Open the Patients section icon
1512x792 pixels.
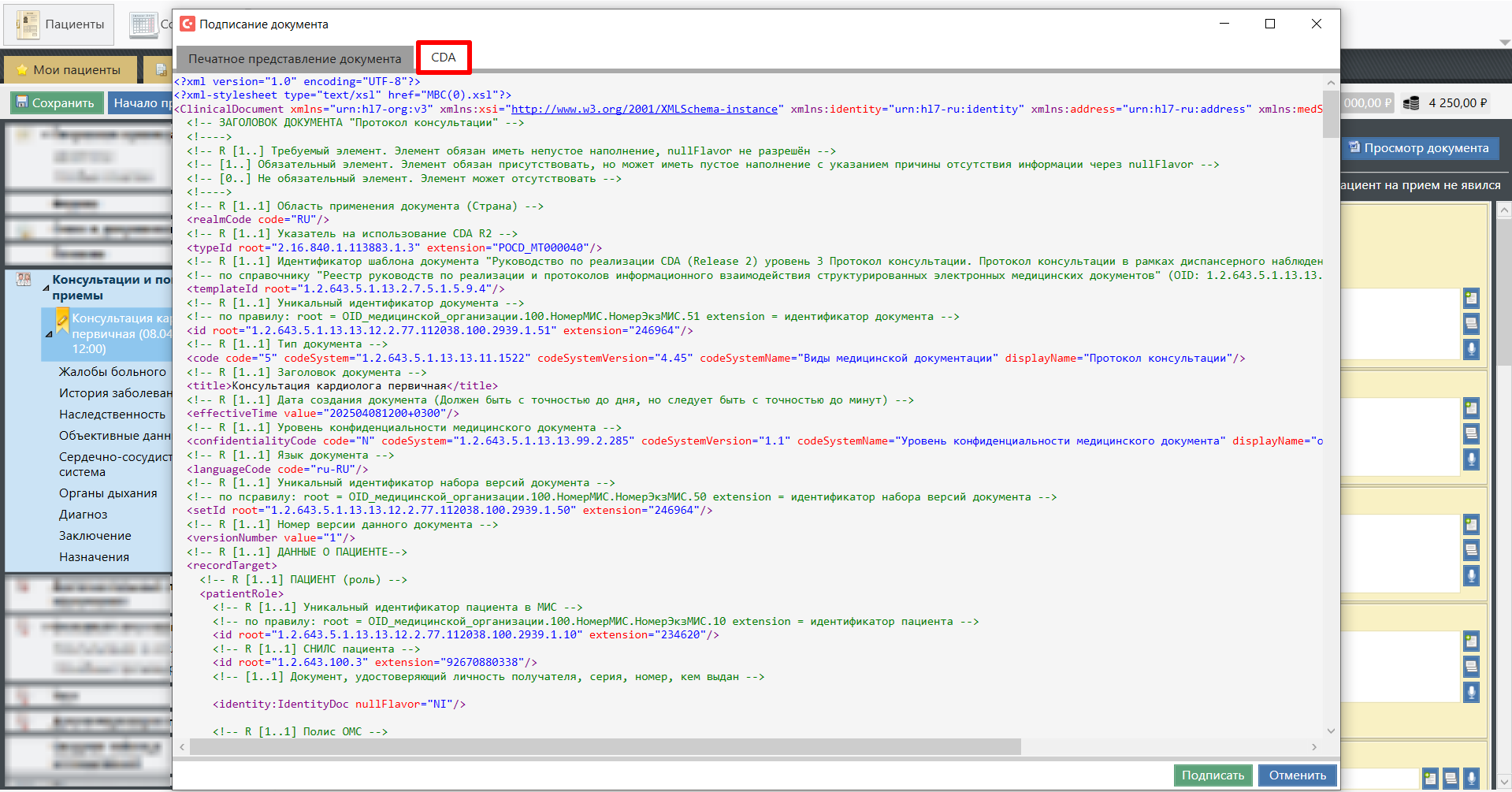28,24
